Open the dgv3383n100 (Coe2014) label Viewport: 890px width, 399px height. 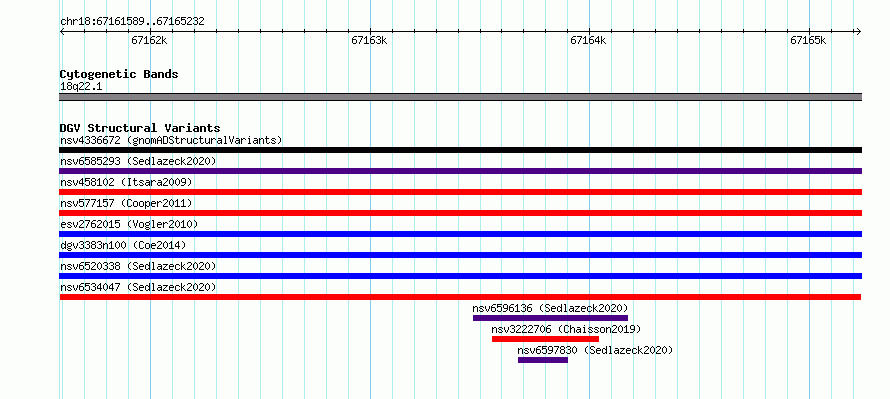tap(123, 245)
